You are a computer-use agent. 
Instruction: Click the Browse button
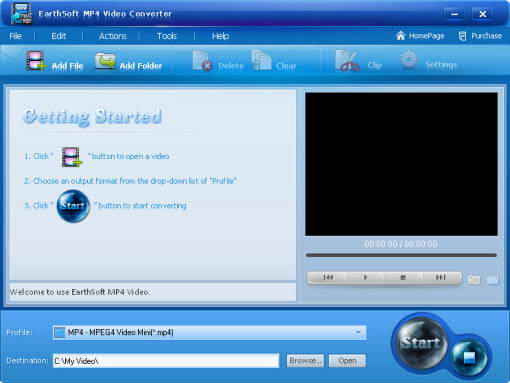point(305,361)
